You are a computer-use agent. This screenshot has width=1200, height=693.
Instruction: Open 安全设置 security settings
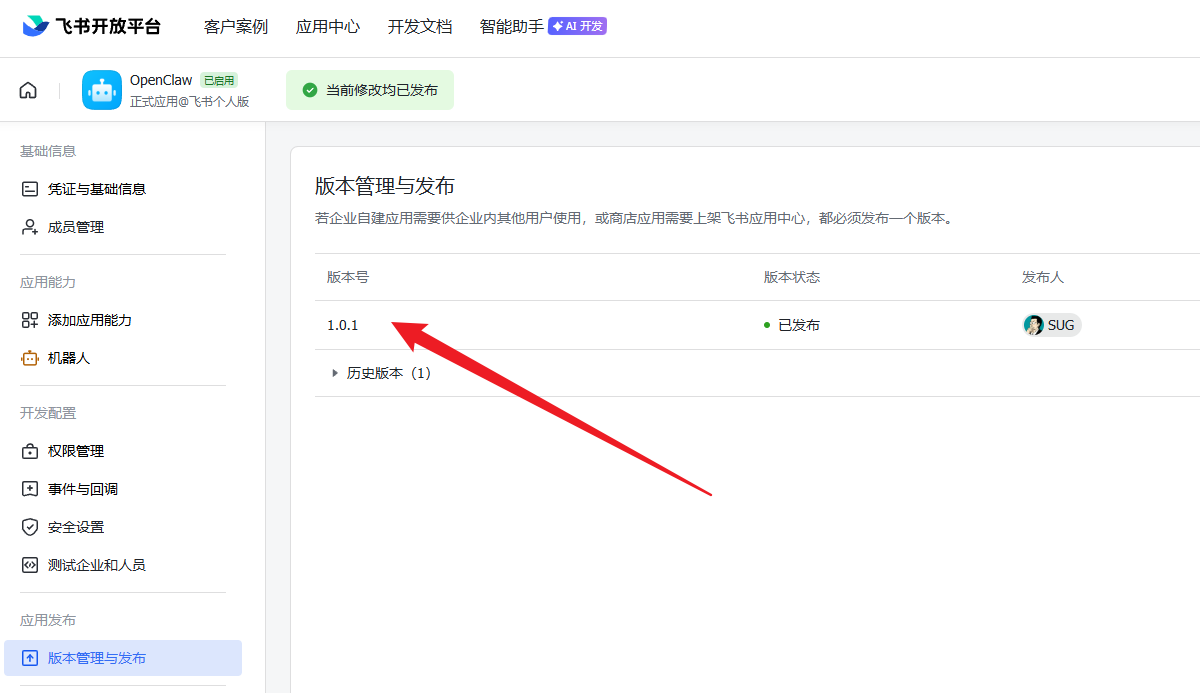pyautogui.click(x=75, y=527)
